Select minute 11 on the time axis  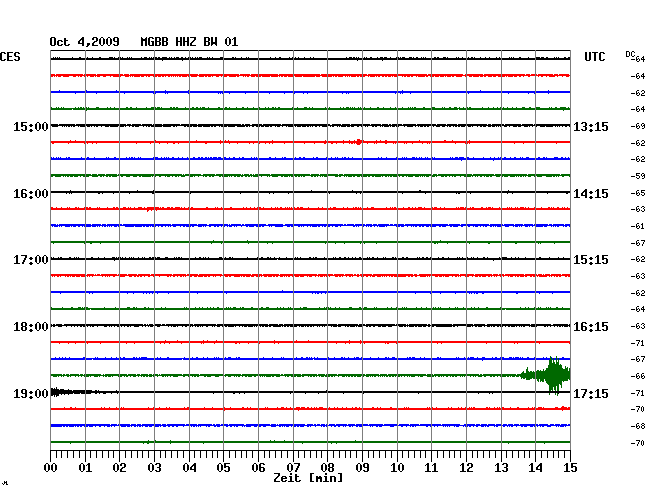tap(432, 468)
